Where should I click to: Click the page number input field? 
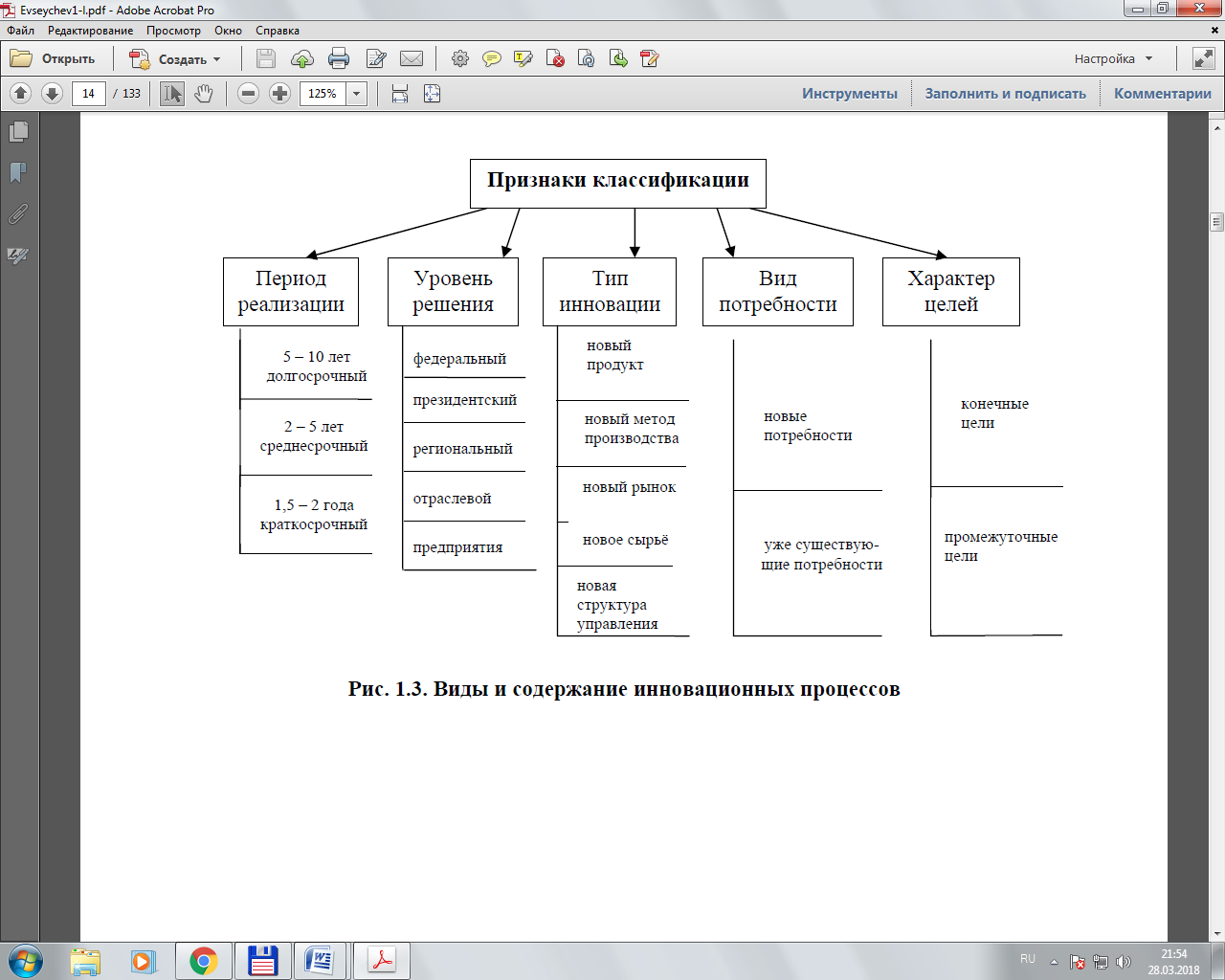click(89, 94)
